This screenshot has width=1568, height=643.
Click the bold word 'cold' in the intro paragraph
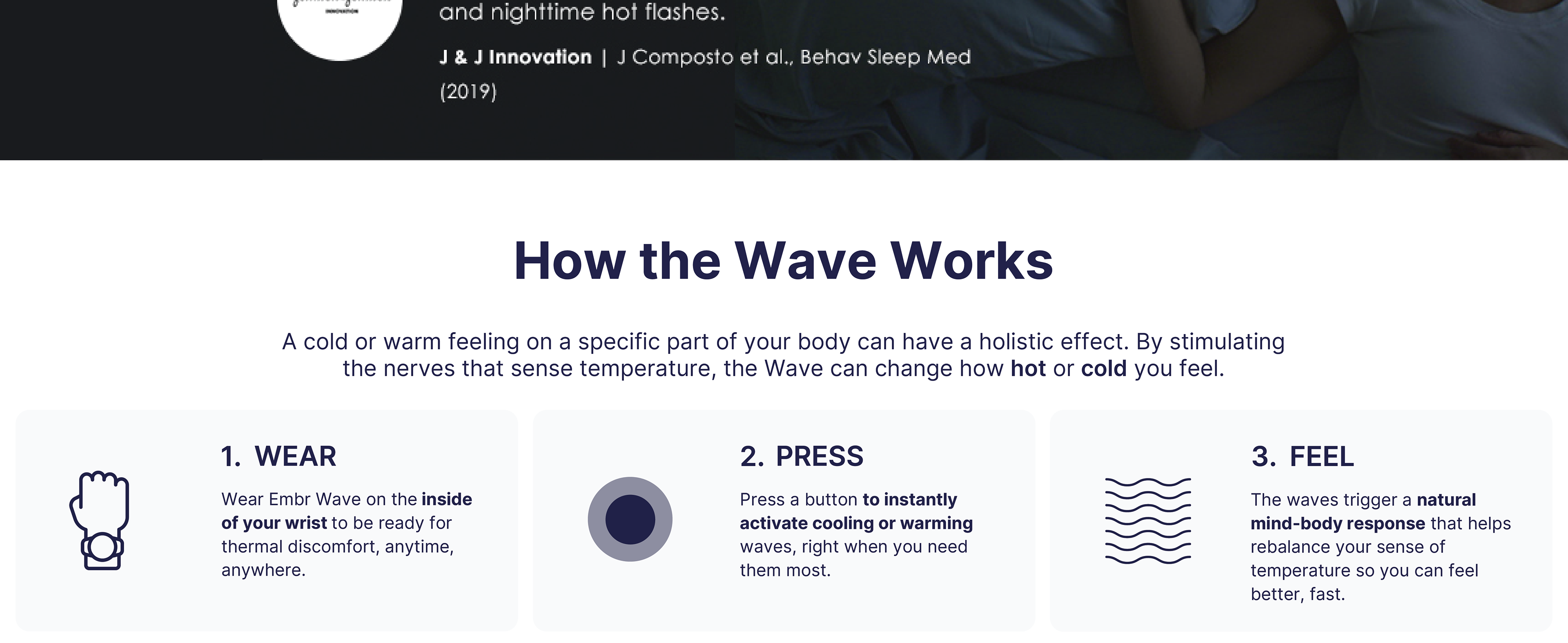tap(1104, 368)
